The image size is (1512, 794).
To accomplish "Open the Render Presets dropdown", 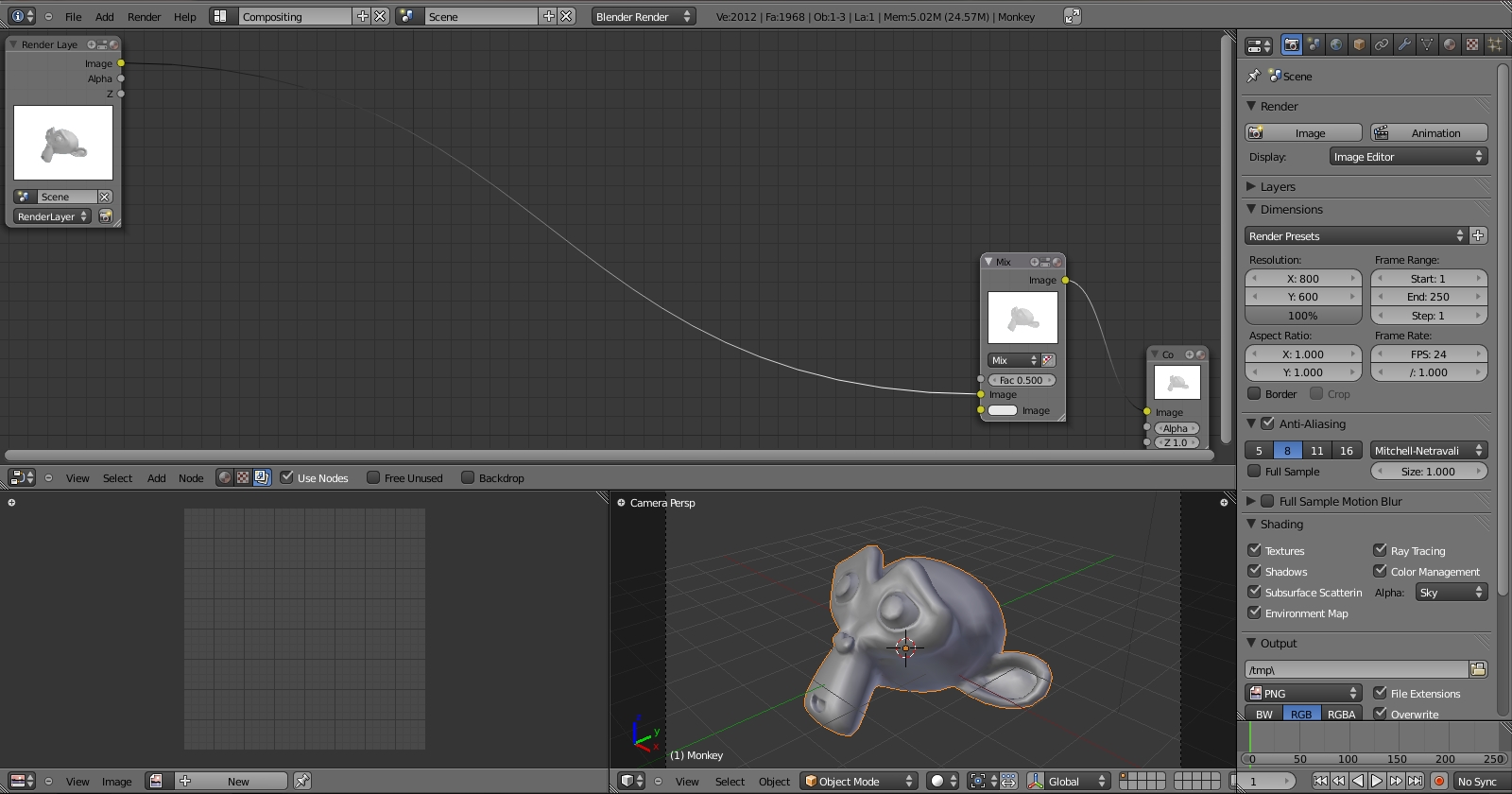I will [1356, 235].
